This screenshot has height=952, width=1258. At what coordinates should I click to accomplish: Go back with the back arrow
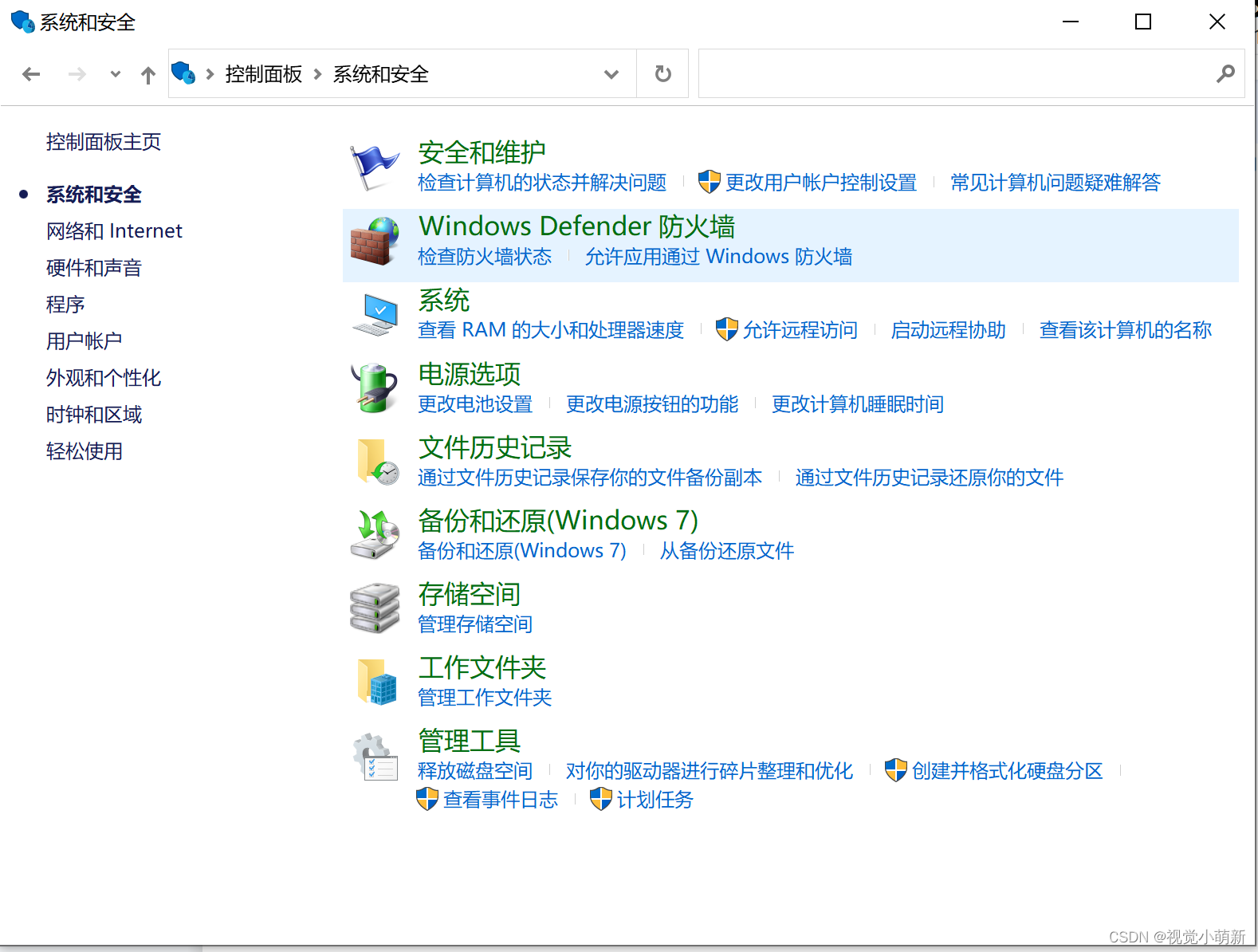(x=32, y=74)
